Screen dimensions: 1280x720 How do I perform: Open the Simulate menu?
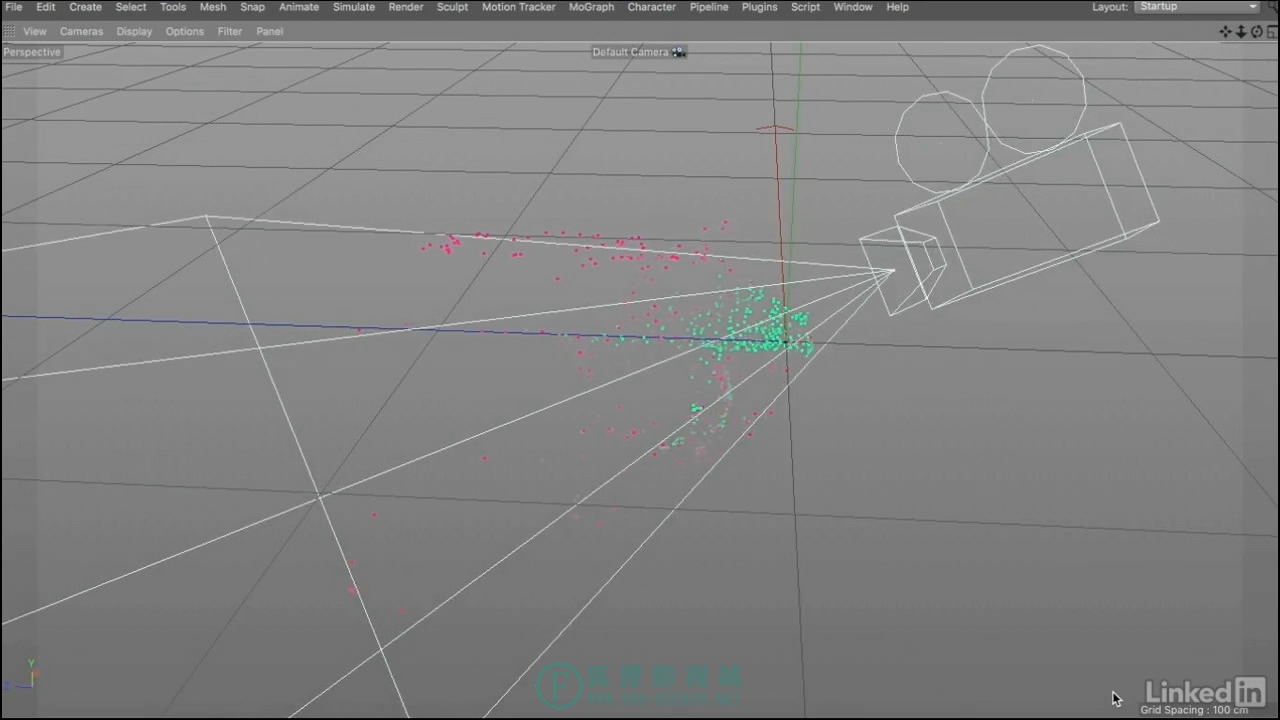(354, 7)
